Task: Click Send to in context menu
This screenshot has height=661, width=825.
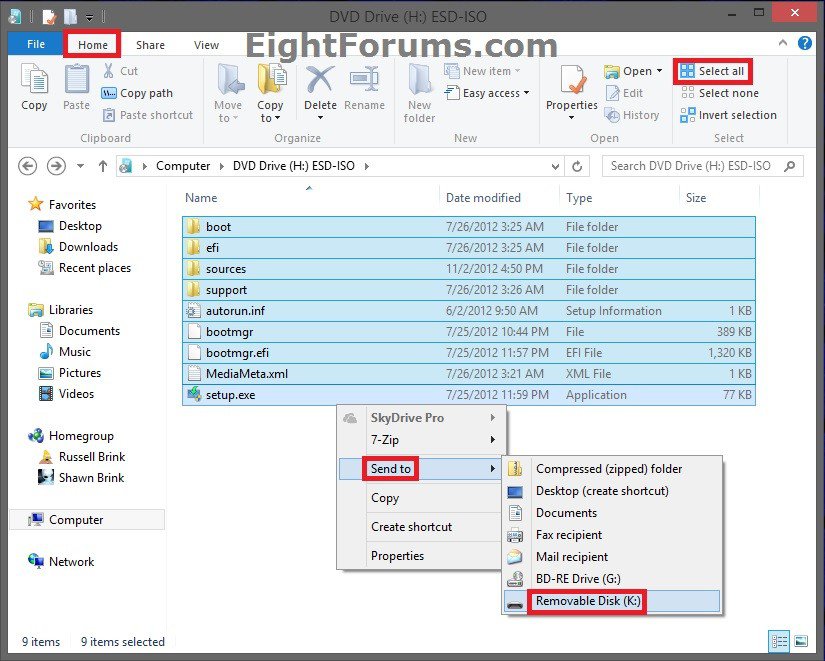Action: [421, 469]
